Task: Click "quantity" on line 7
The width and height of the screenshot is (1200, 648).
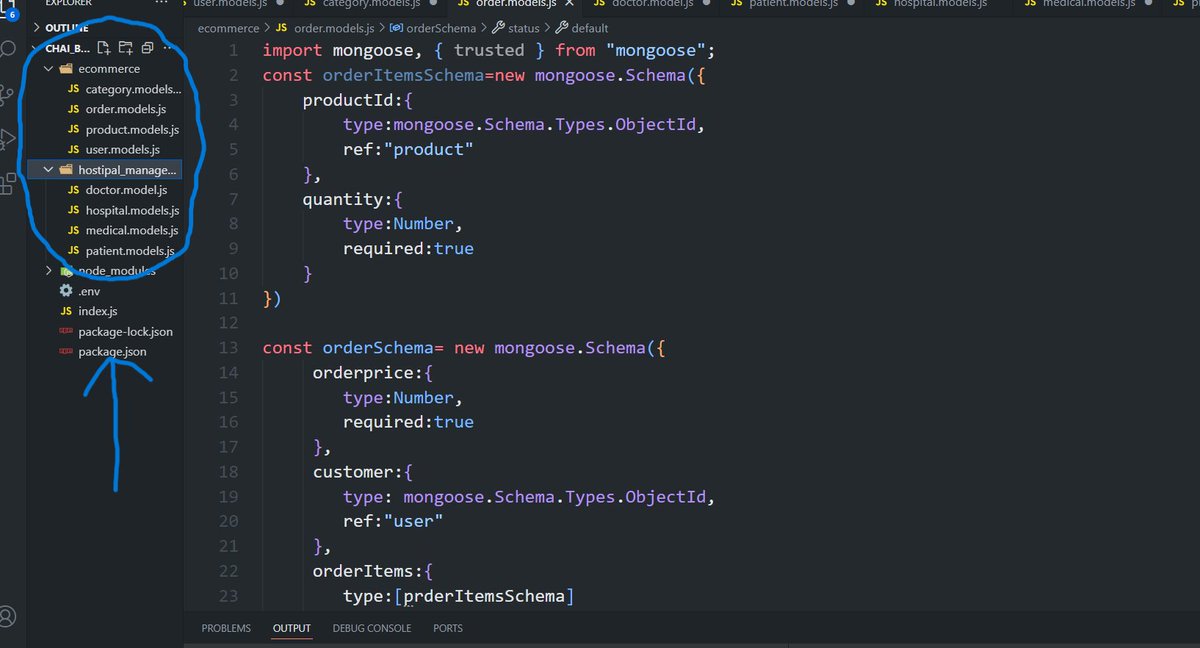Action: [343, 199]
